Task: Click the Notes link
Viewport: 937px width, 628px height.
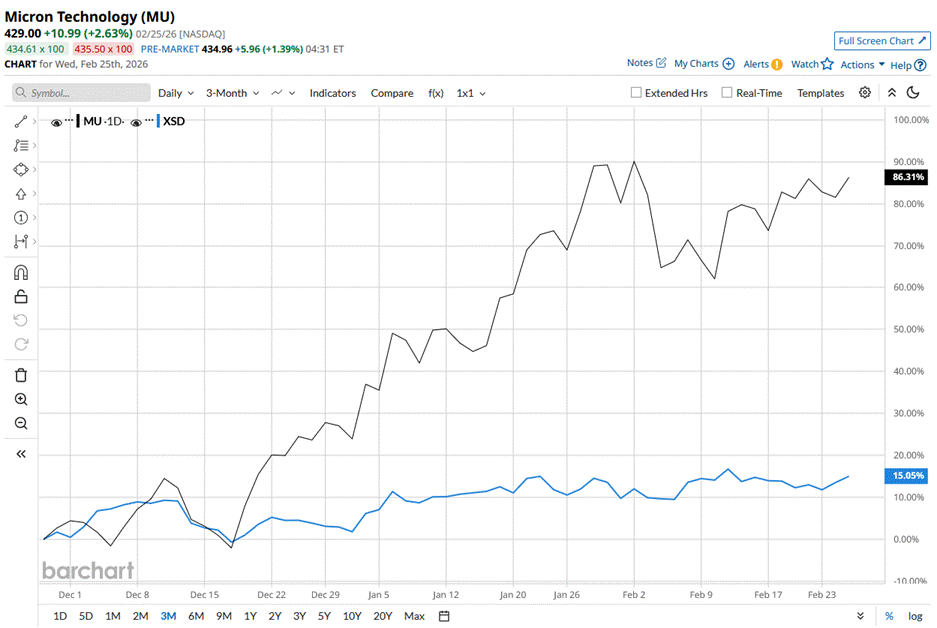Action: tap(639, 63)
